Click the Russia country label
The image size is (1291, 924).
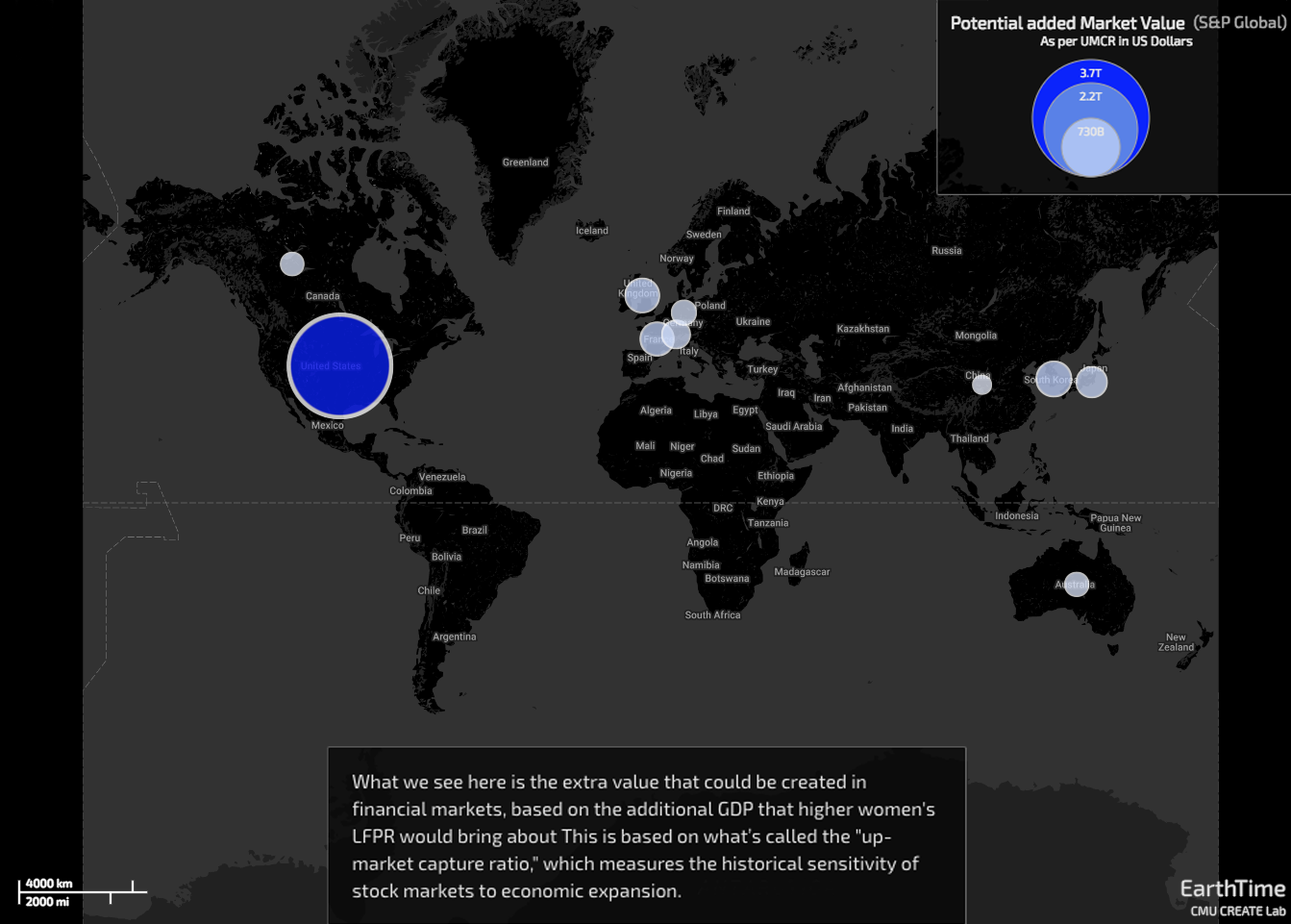tap(946, 251)
